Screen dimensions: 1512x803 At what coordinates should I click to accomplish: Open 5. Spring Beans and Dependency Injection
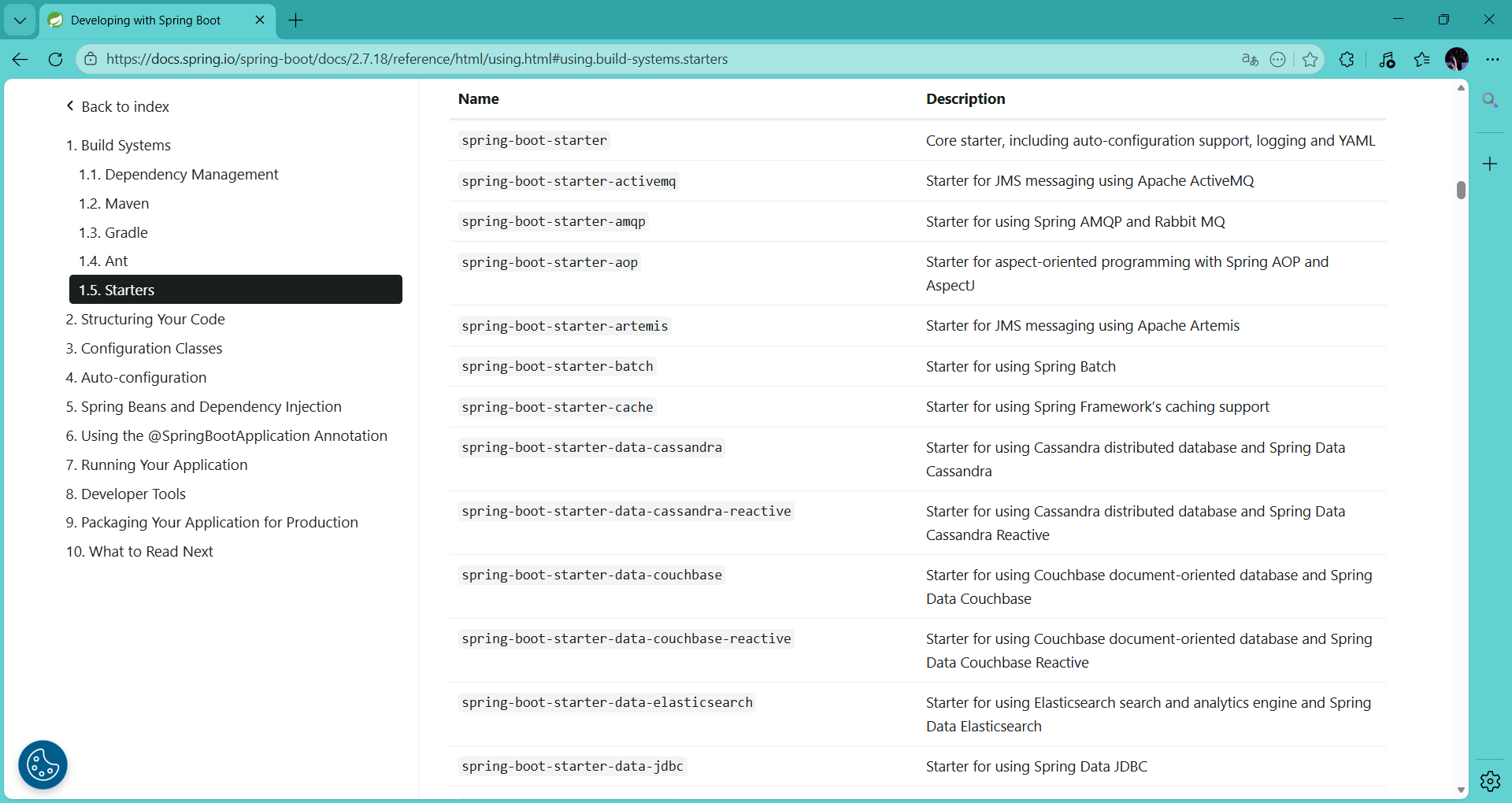click(204, 406)
